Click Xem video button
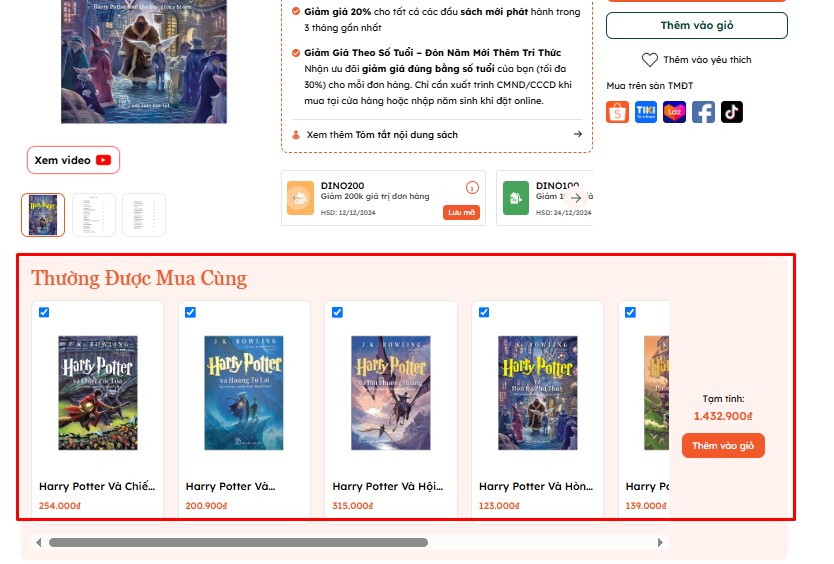834x564 pixels. [x=73, y=160]
